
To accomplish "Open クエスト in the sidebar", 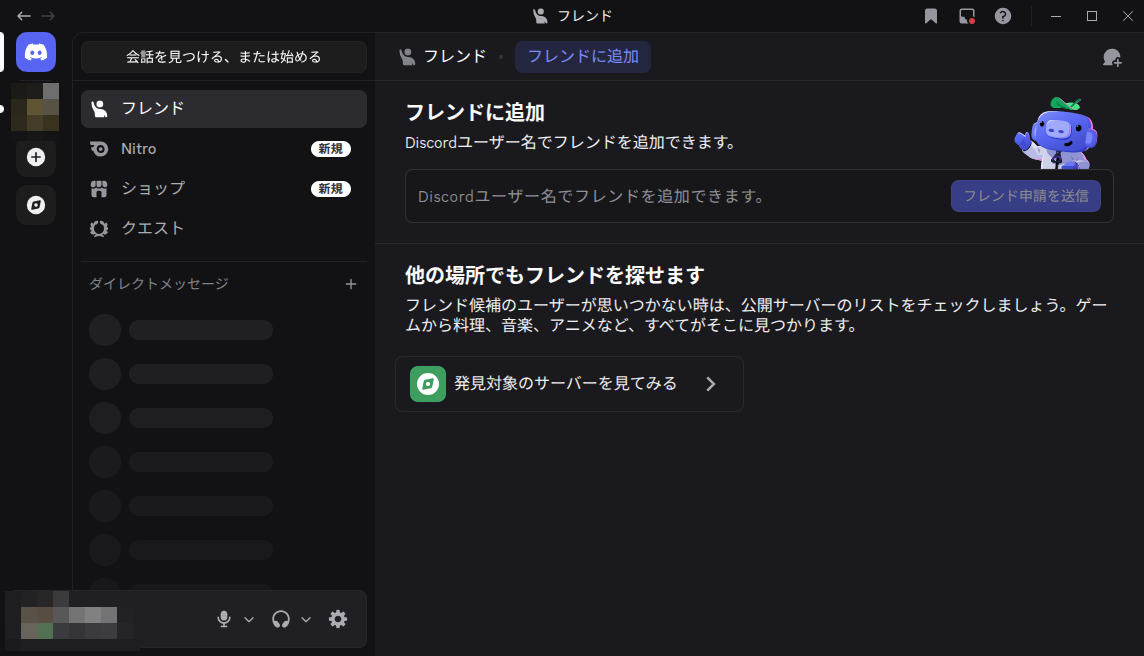I will click(224, 228).
